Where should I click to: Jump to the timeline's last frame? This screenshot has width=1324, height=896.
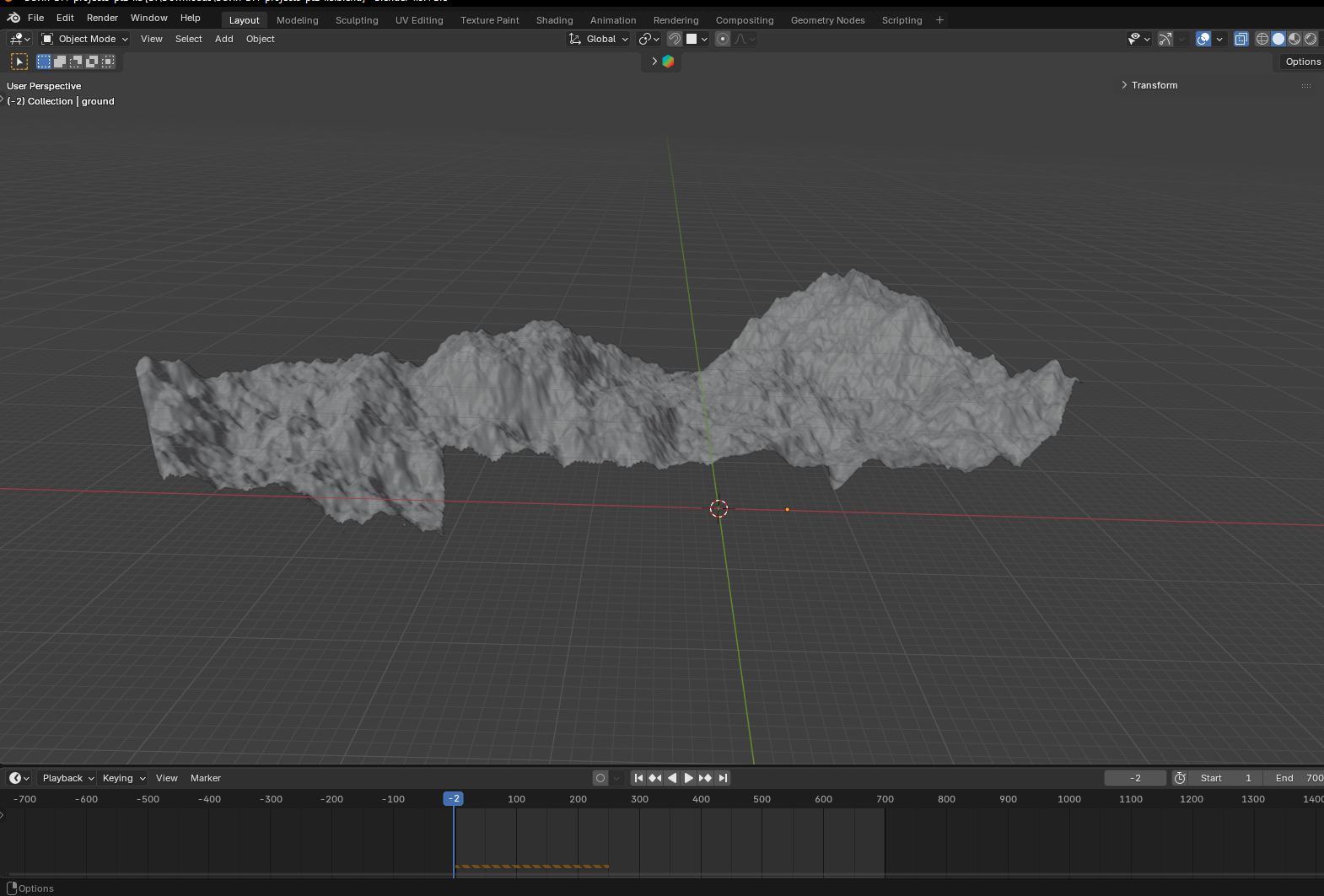coord(723,778)
